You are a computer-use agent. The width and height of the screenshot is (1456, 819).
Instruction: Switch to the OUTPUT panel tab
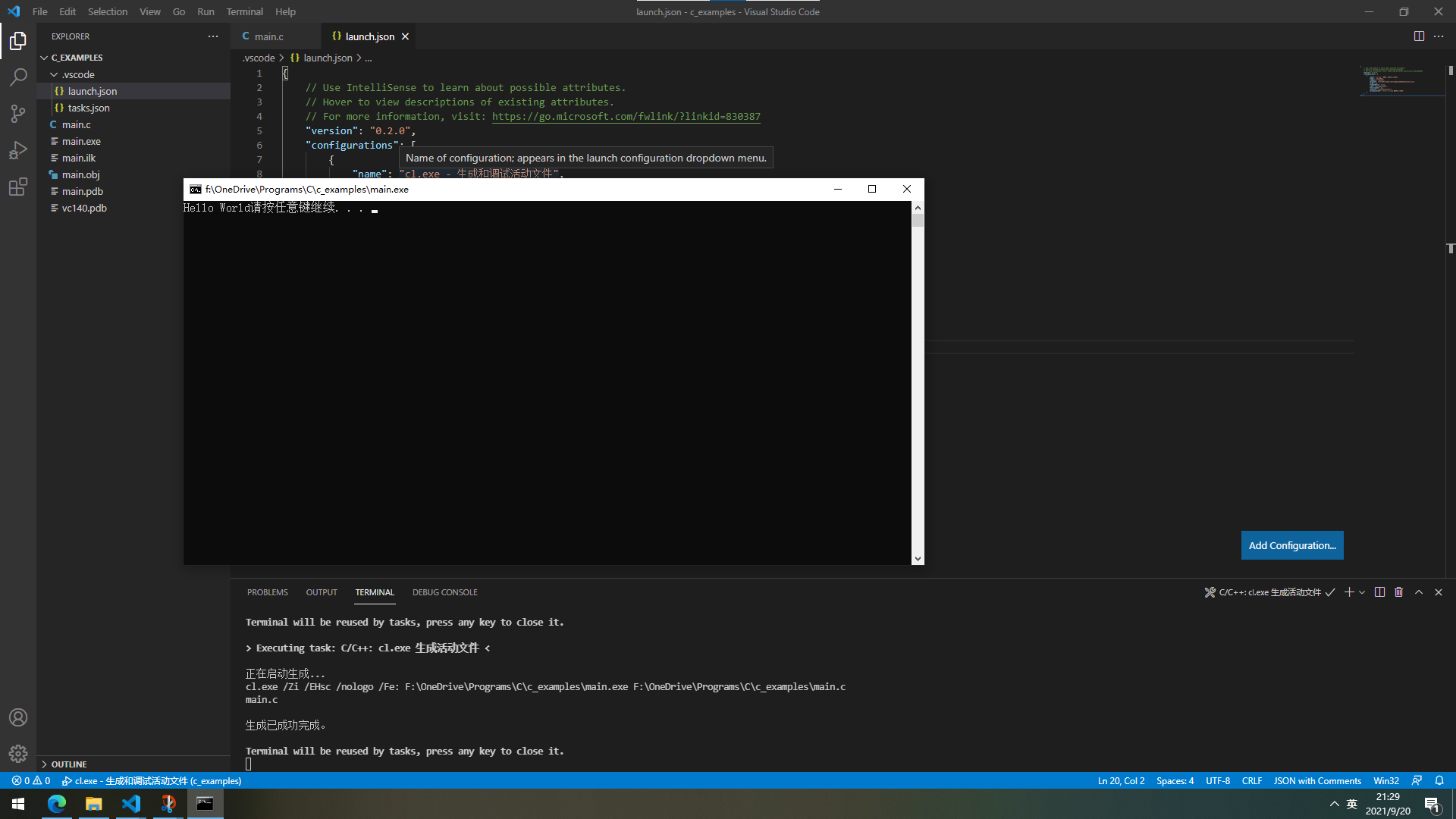click(322, 592)
